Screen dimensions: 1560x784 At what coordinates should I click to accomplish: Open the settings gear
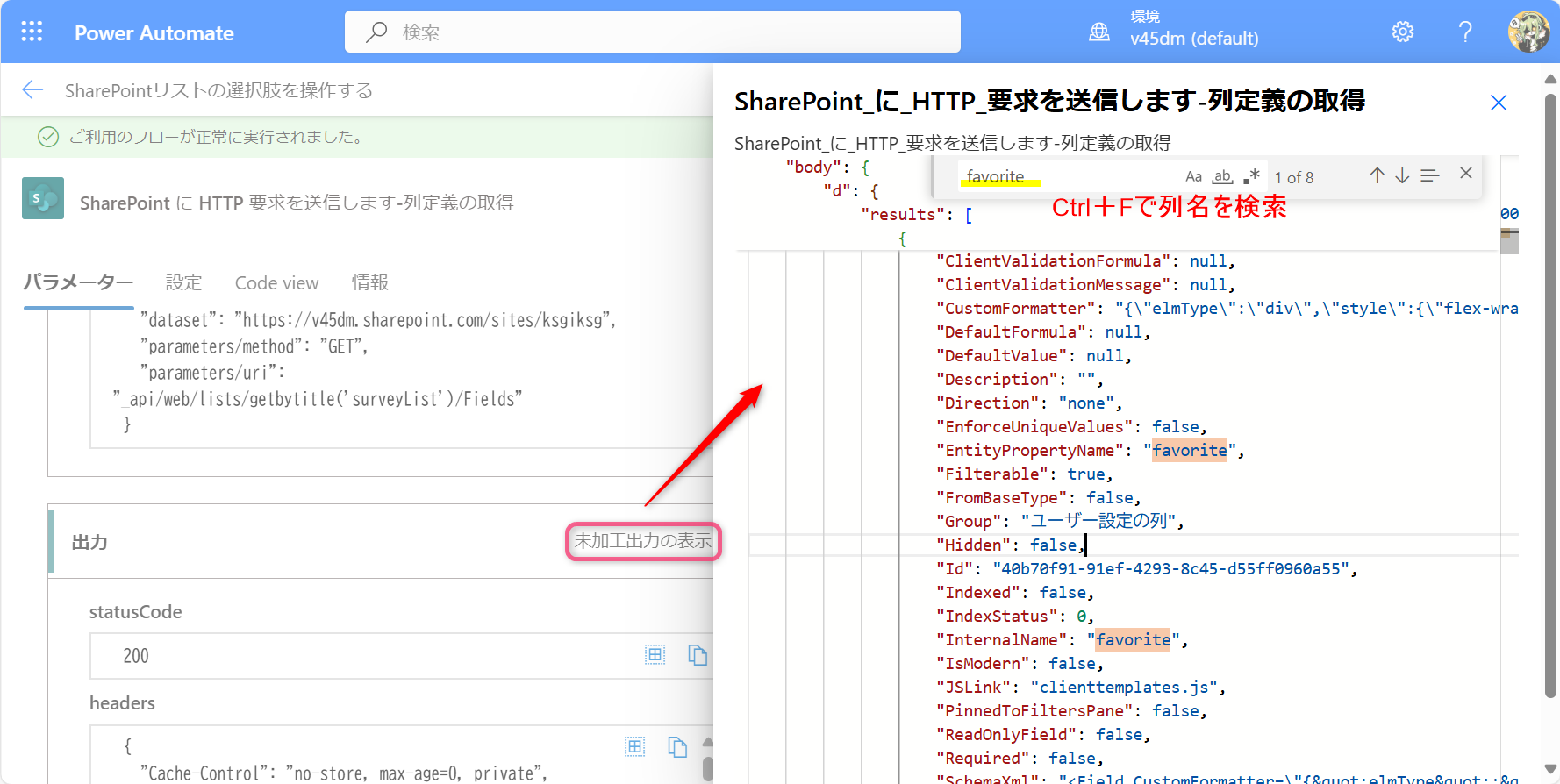click(1403, 32)
